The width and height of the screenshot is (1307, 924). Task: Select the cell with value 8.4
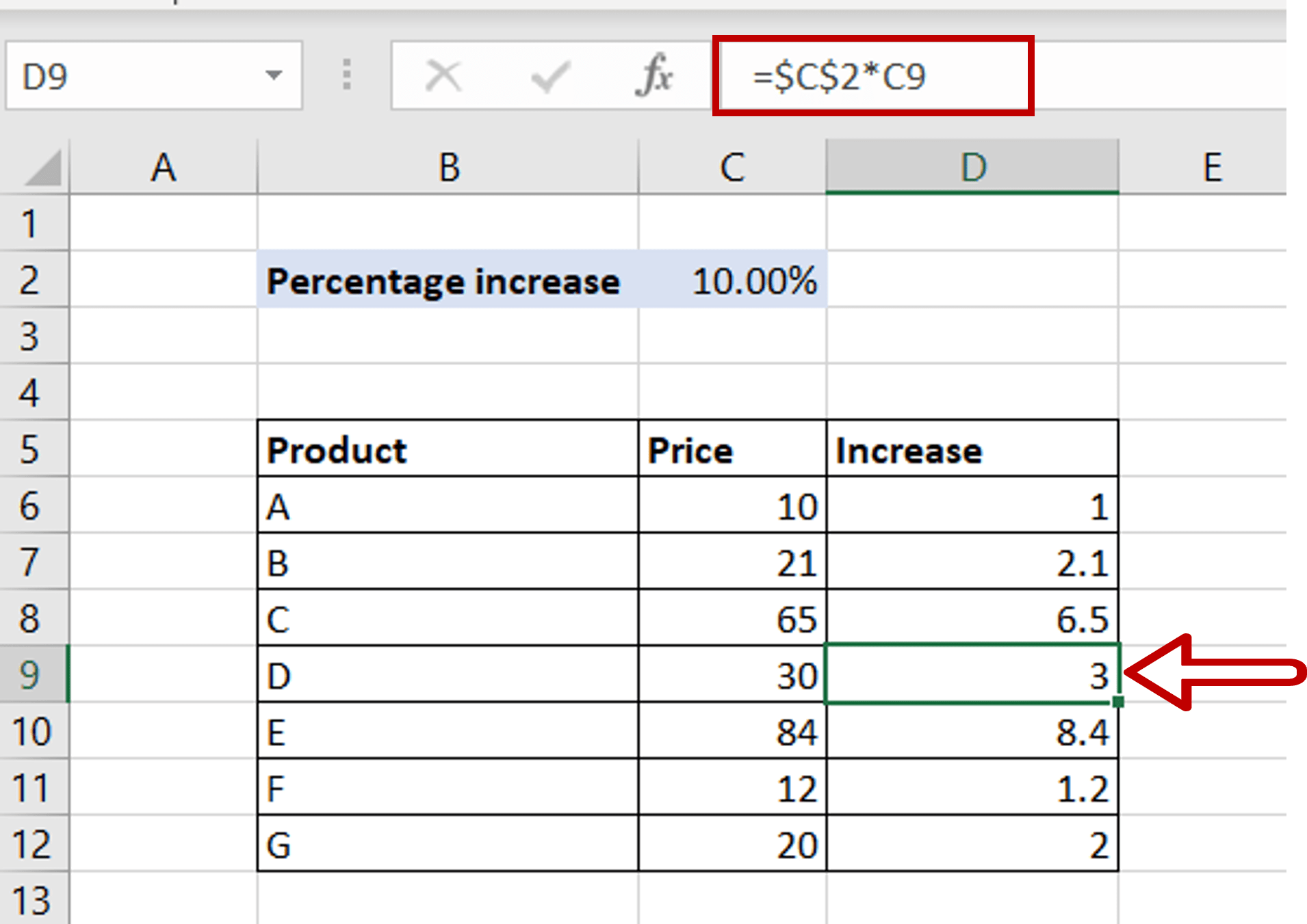(x=972, y=732)
